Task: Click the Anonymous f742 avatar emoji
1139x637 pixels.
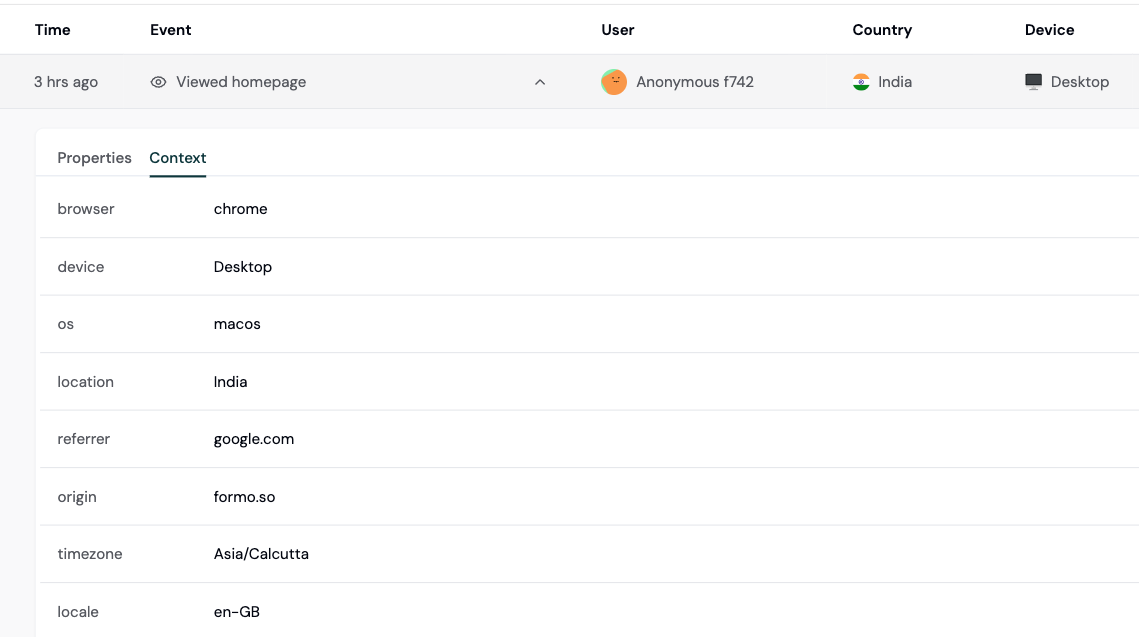Action: pyautogui.click(x=613, y=81)
